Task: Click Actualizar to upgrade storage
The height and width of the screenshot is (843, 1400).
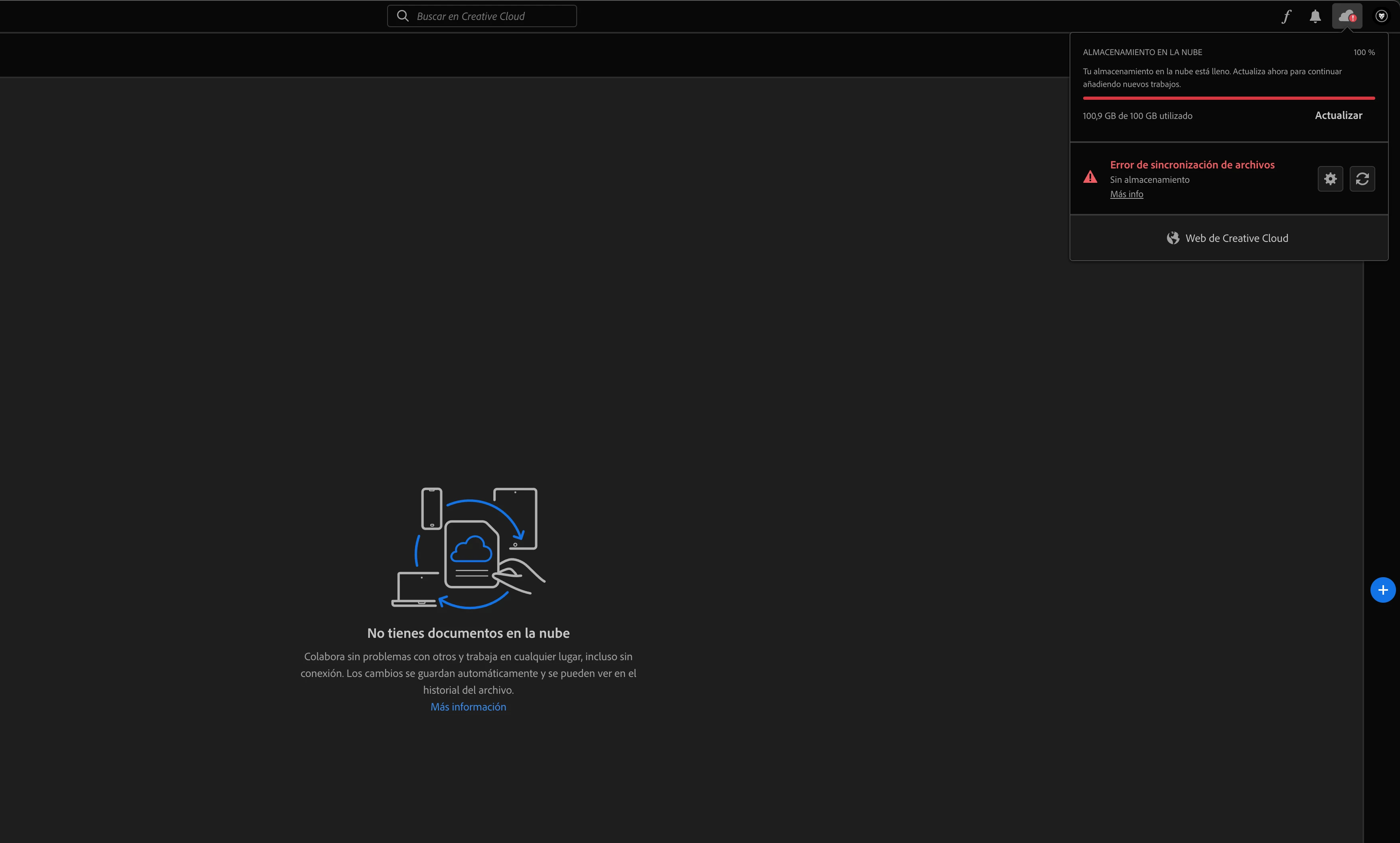Action: 1338,115
